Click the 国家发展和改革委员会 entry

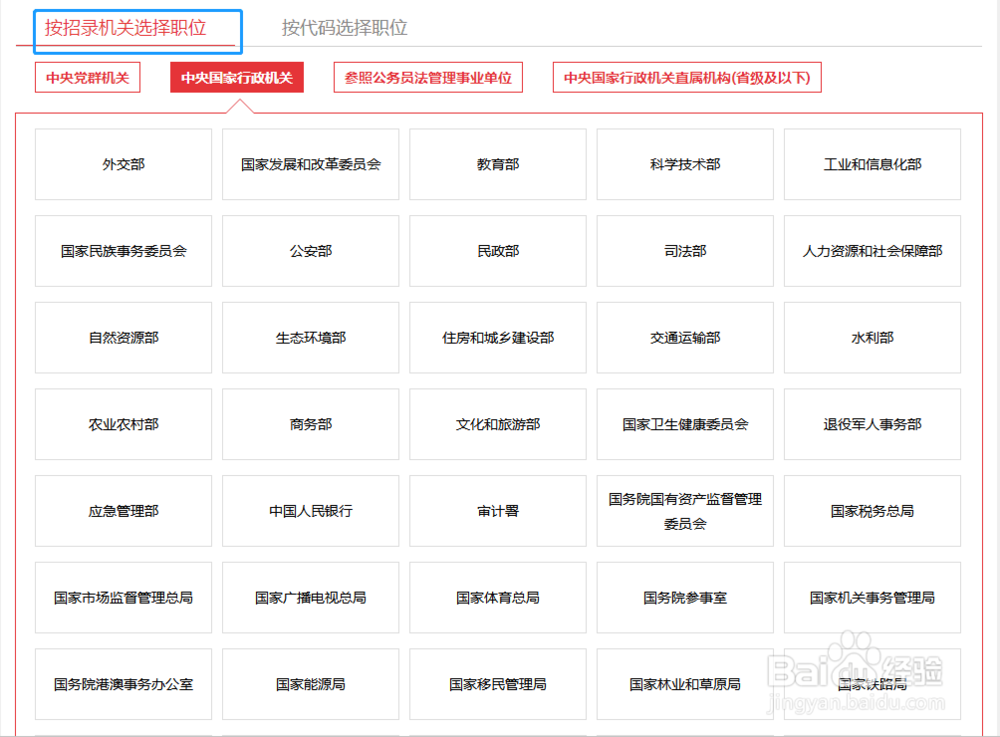pyautogui.click(x=310, y=164)
